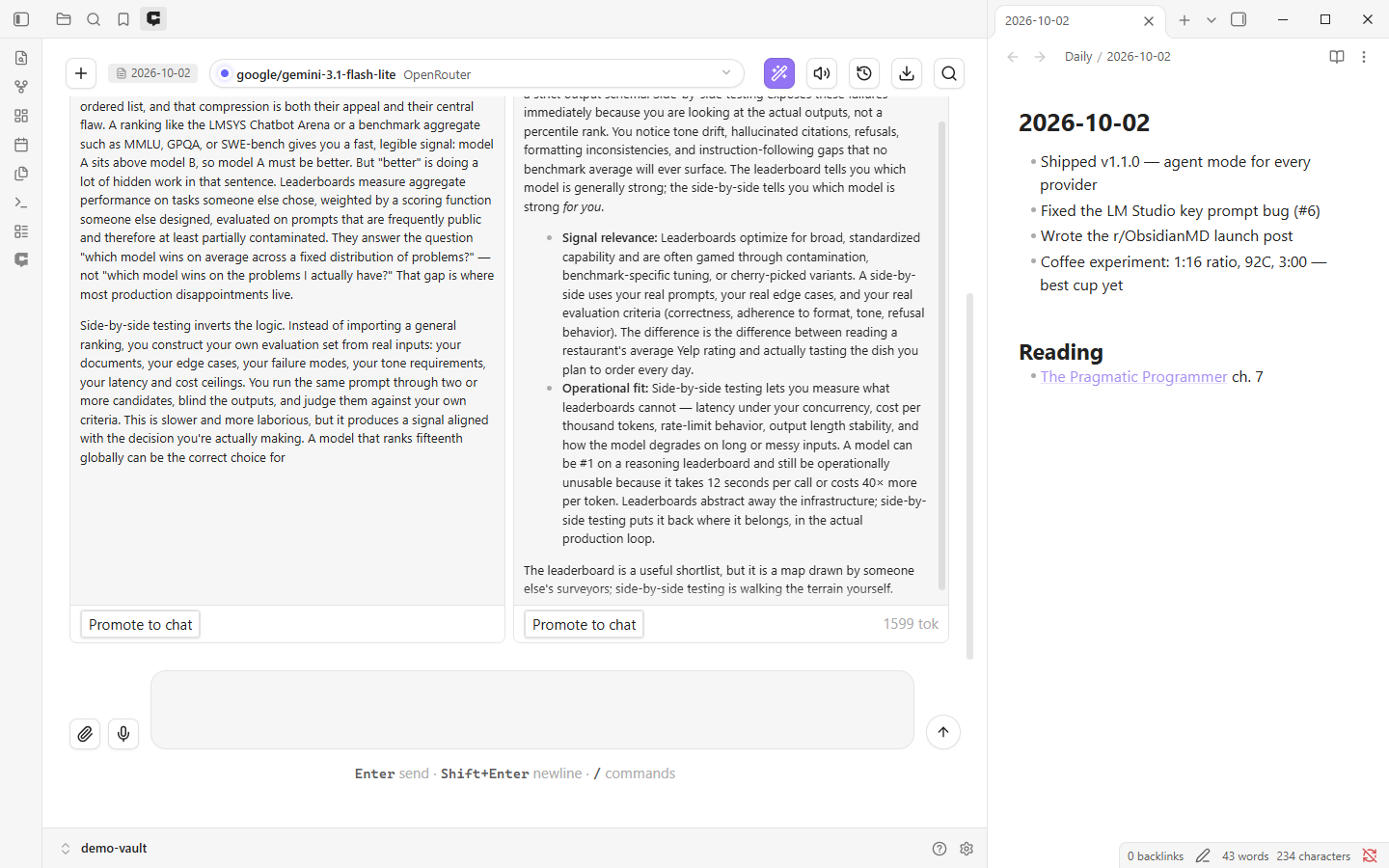The width and height of the screenshot is (1389, 868).
Task: Open a new tab with plus
Action: [1185, 19]
